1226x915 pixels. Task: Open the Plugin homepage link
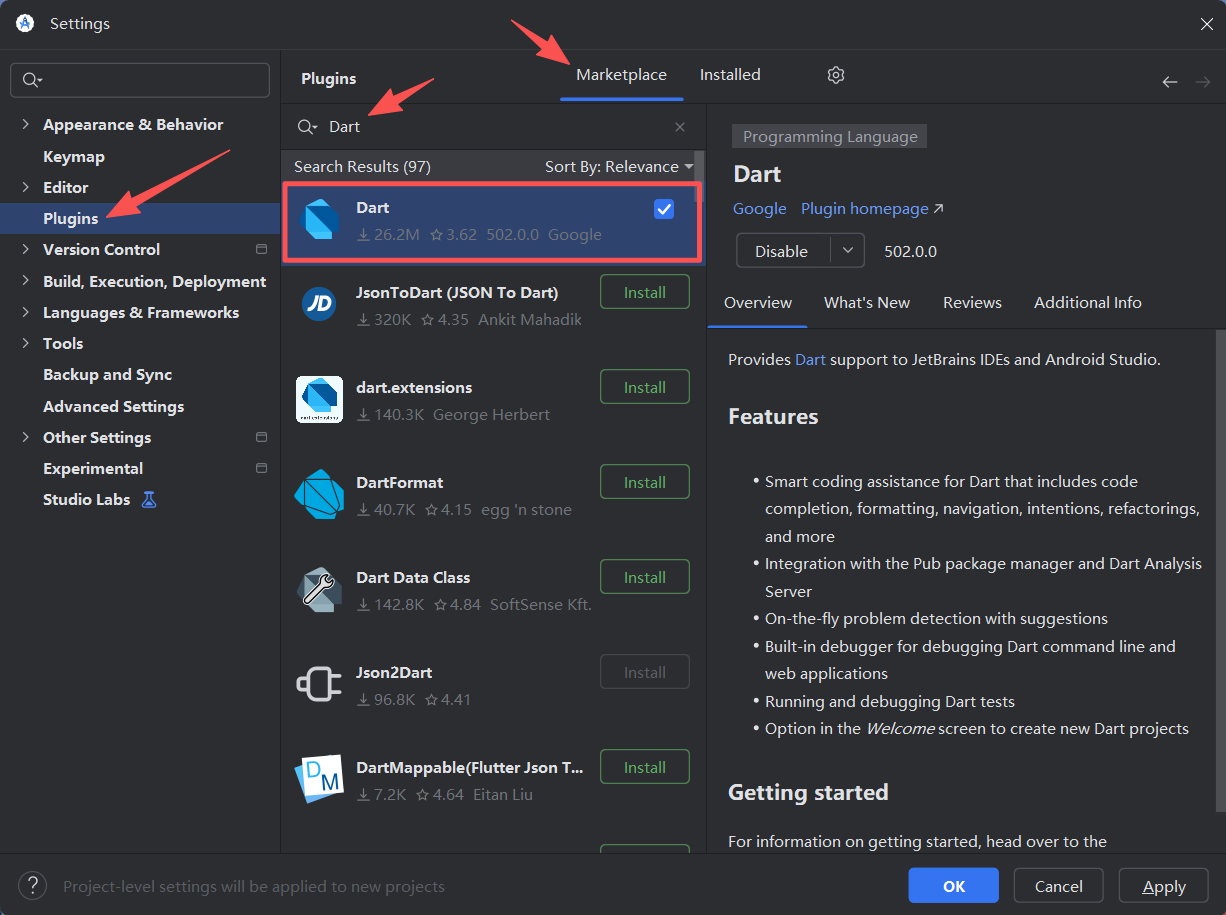coord(872,209)
